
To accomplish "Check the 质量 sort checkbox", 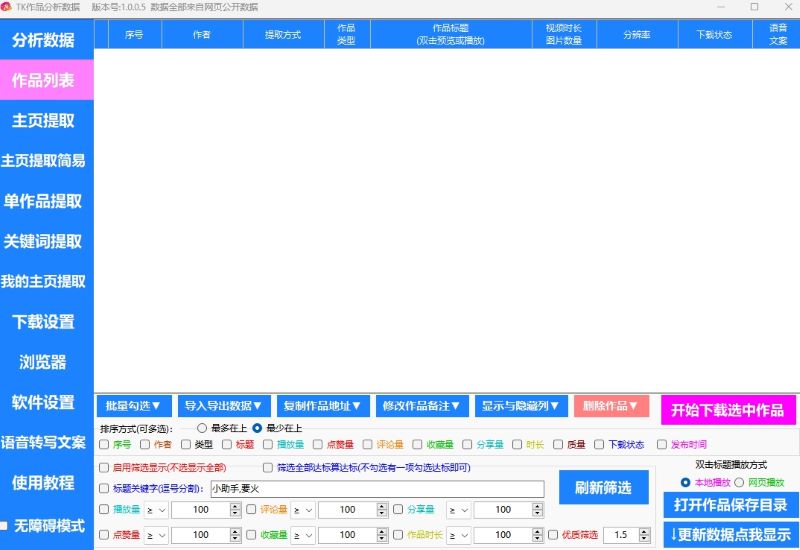I will coord(558,444).
